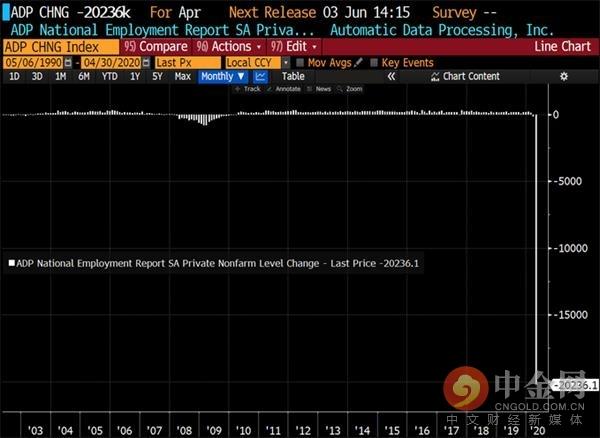Viewport: 600px width, 438px height.
Task: Click the ADP CHNG Index security field
Action: 61,47
